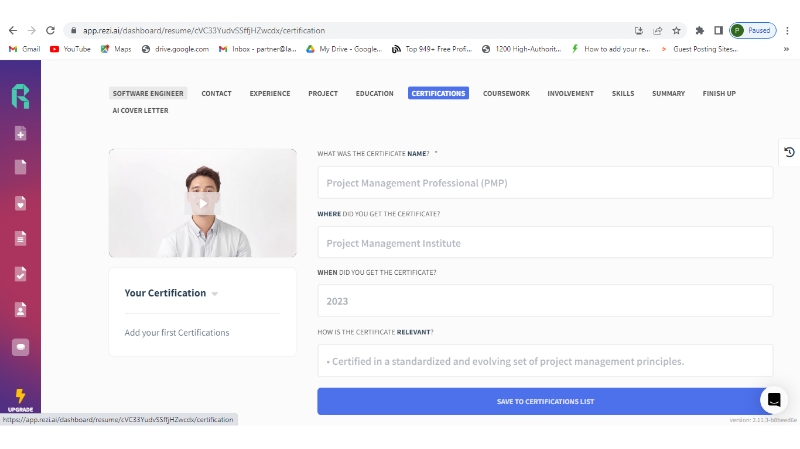Open the history icon on right edge
Viewport: 800px width, 449px height.
(x=789, y=152)
